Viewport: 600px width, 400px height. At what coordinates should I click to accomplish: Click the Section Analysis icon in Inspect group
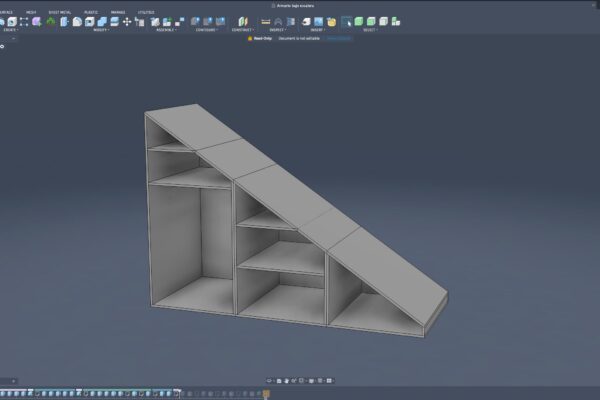coord(291,22)
